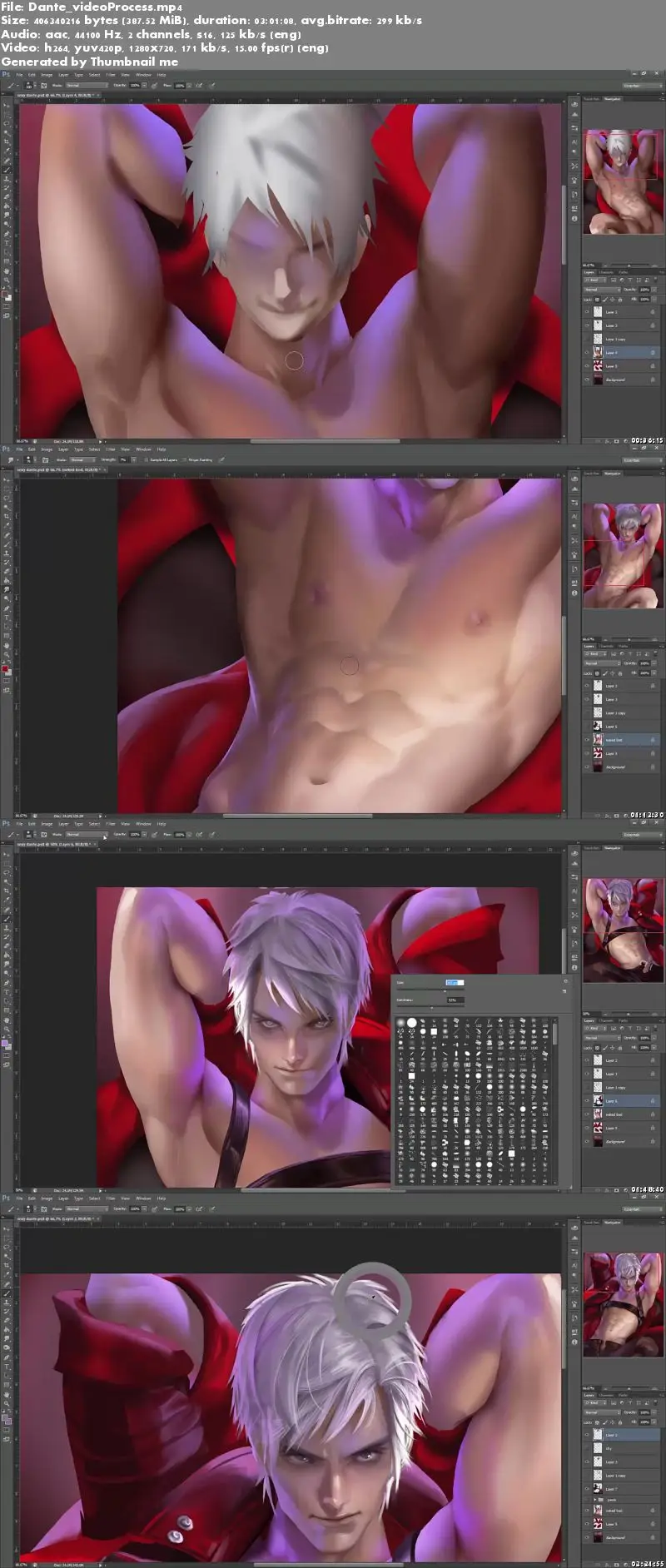Show Layer 3 copy in the 00:36:15 frame
This screenshot has height=1568, width=666.
click(x=587, y=339)
